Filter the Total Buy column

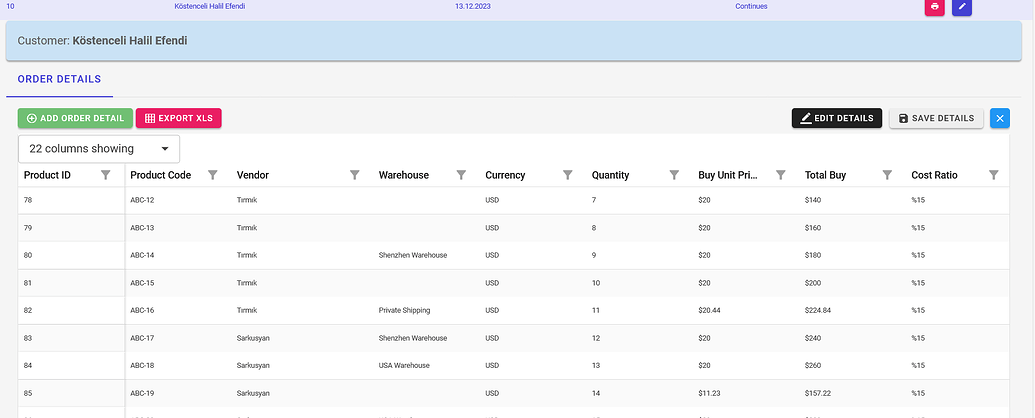click(887, 175)
